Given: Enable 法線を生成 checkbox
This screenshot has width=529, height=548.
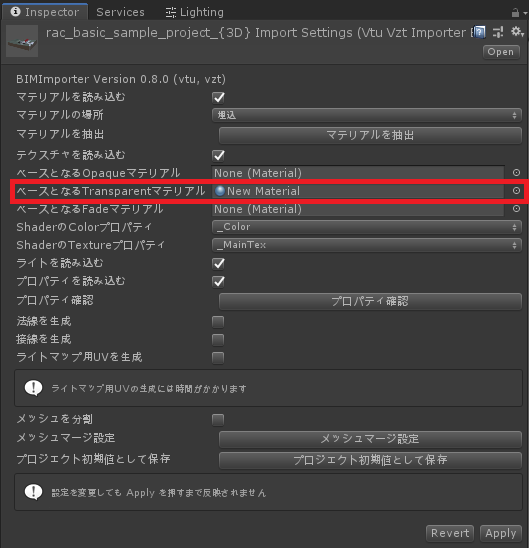Looking at the screenshot, I should 218,322.
